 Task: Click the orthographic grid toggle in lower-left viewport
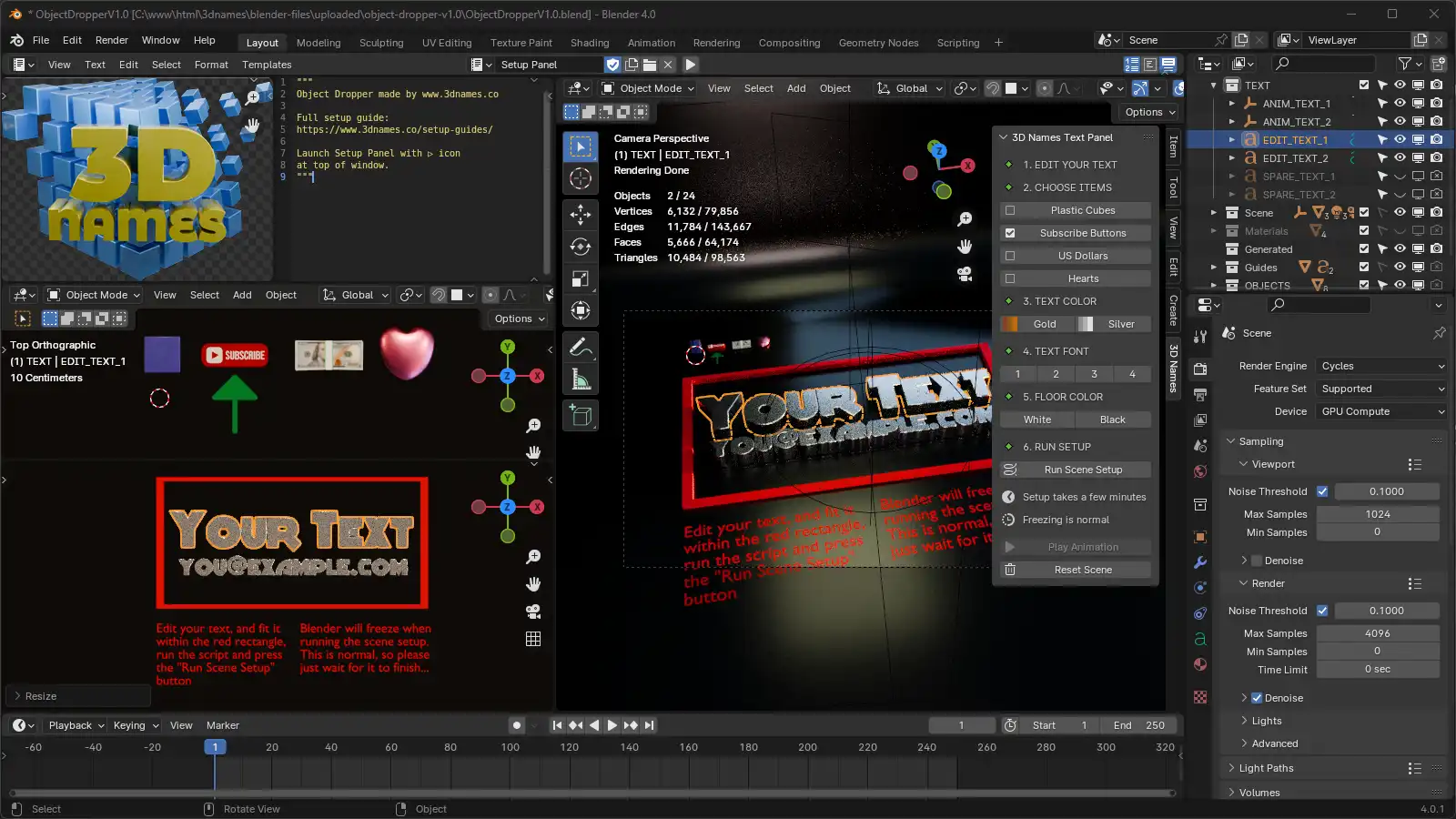pyautogui.click(x=533, y=639)
